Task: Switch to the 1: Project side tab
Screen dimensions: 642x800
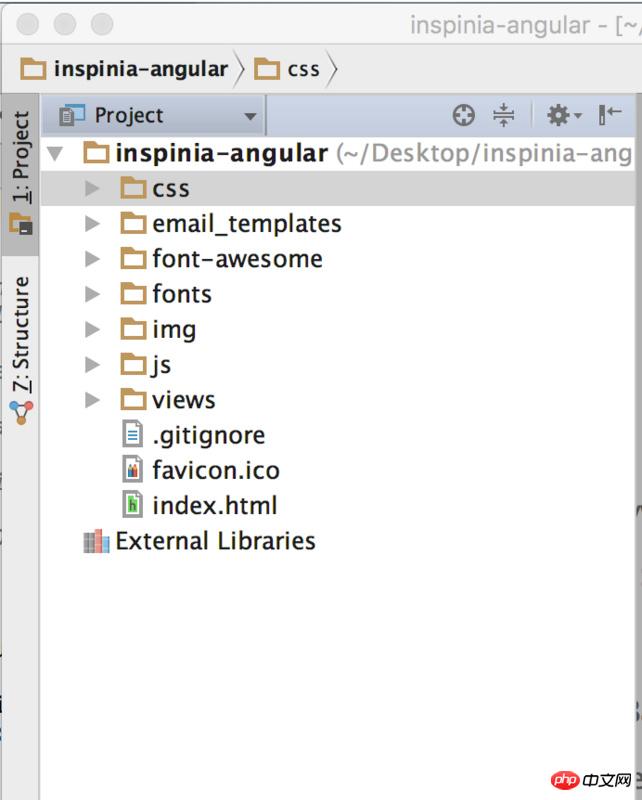Action: [20, 174]
